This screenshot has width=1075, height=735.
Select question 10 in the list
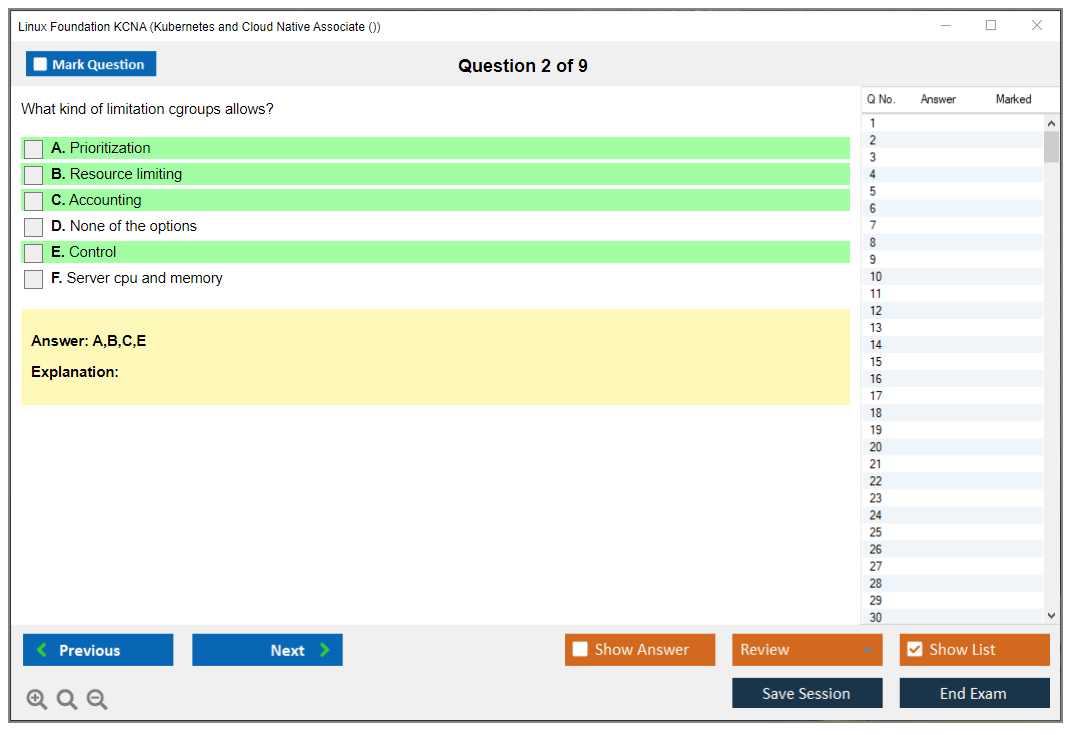876,277
